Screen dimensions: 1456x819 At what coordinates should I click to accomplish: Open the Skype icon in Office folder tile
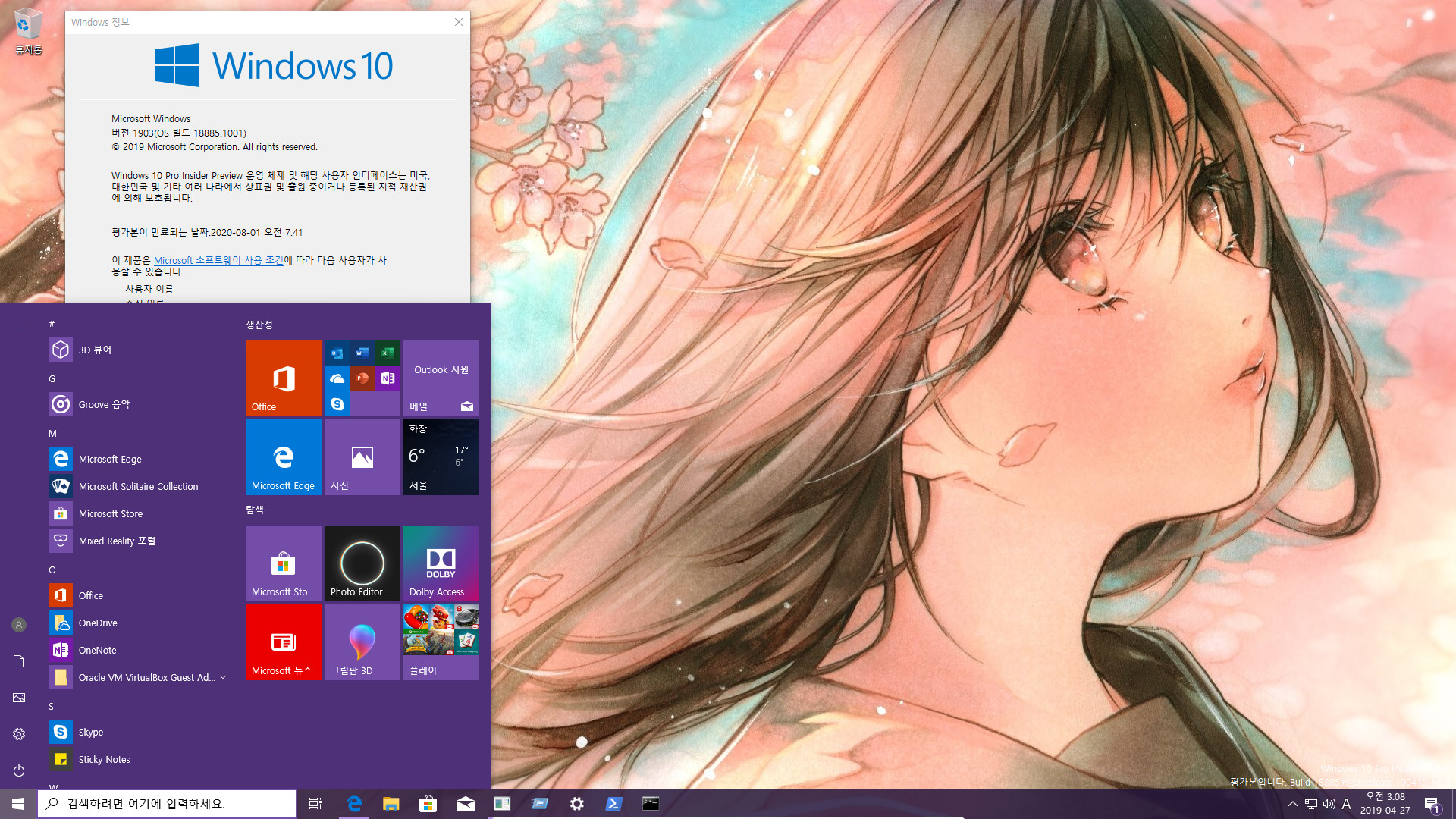tap(337, 403)
